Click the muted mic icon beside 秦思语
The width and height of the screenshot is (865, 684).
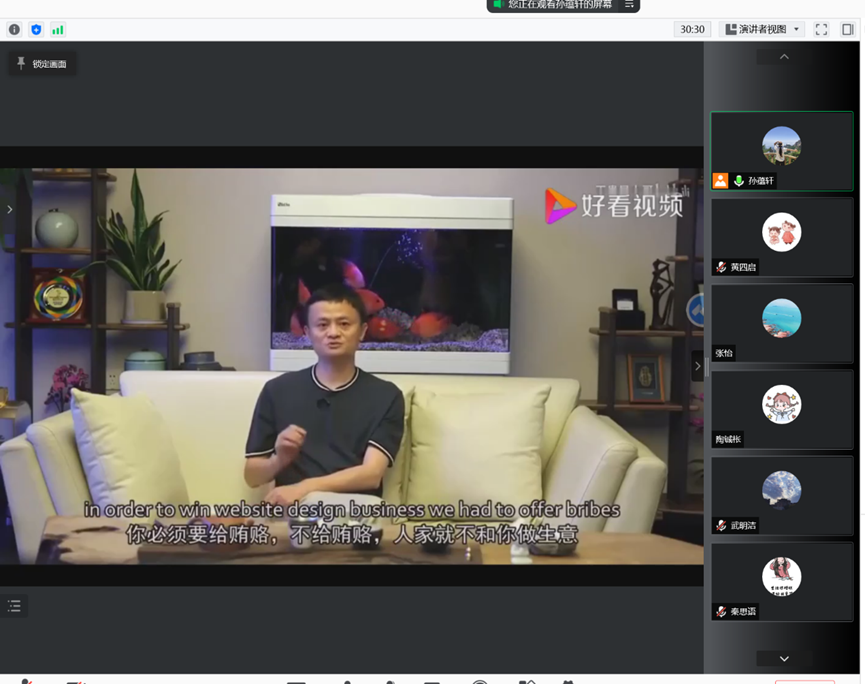[721, 612]
